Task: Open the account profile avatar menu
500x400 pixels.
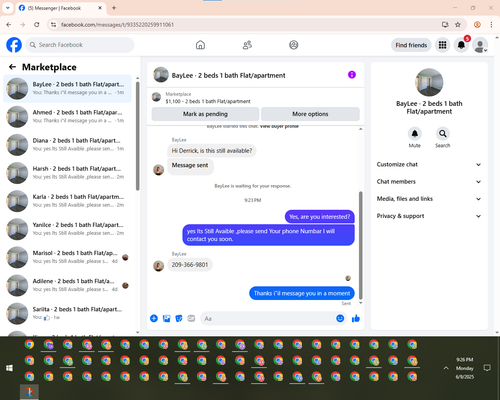Action: point(480,45)
